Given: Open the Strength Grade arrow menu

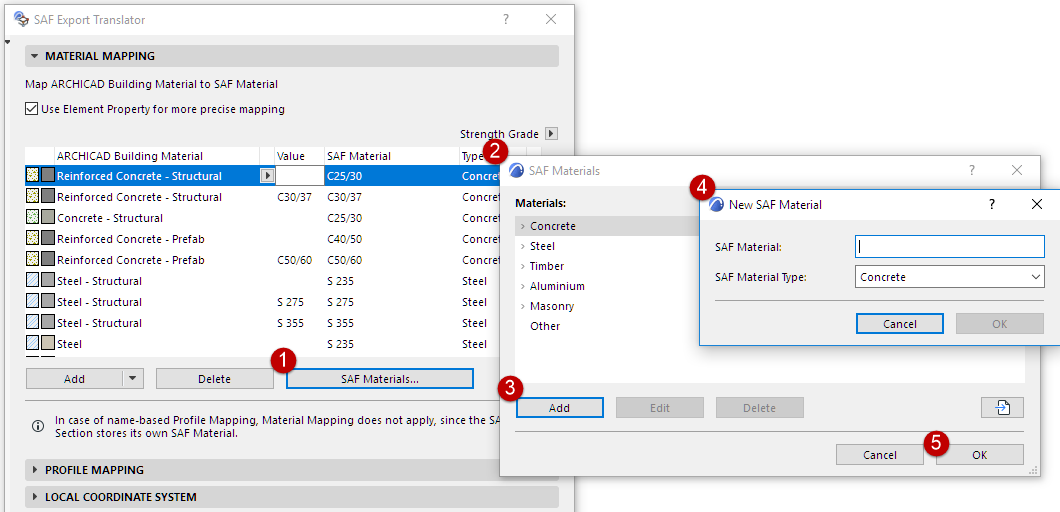Looking at the screenshot, I should click(552, 134).
